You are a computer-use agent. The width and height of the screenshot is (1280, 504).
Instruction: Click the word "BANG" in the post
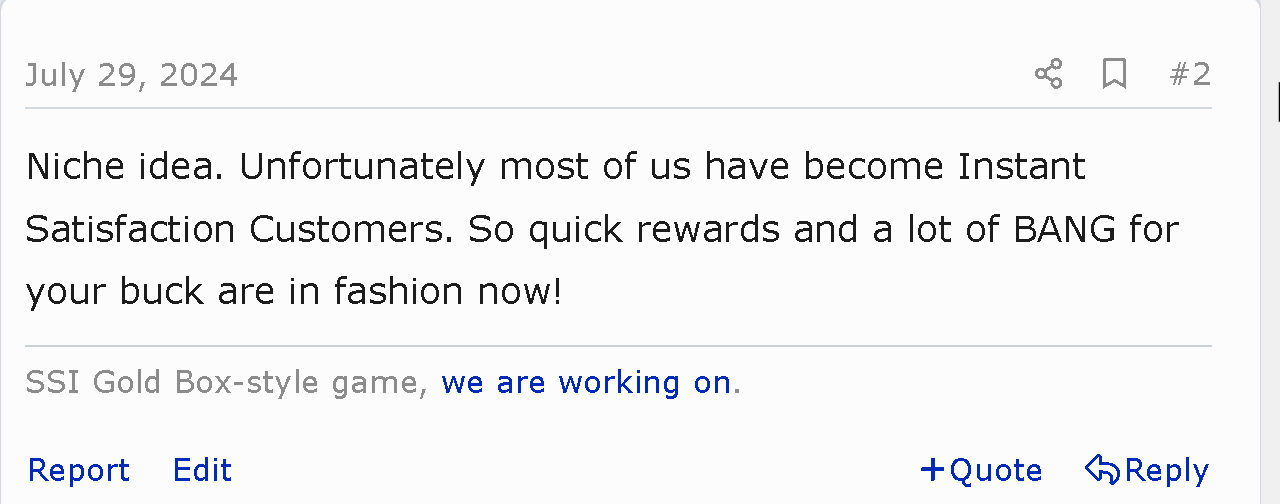pyautogui.click(x=1064, y=229)
